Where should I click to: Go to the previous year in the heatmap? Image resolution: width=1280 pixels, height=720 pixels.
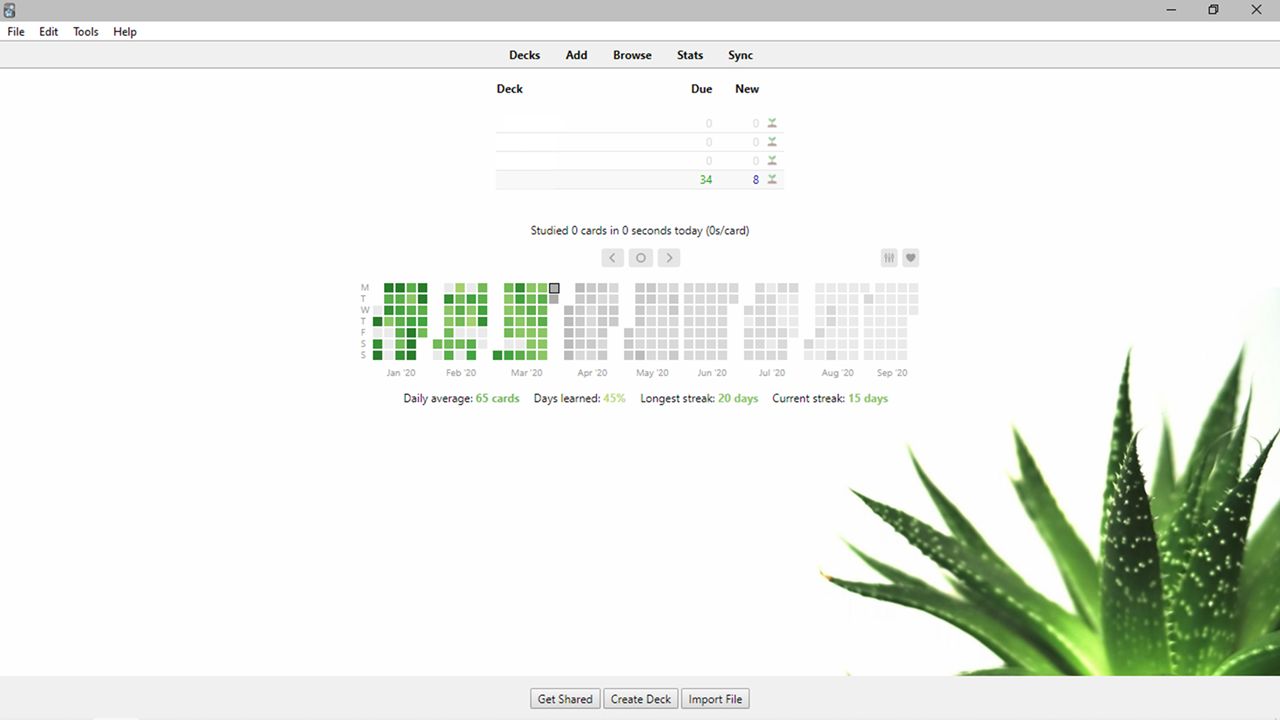[612, 257]
